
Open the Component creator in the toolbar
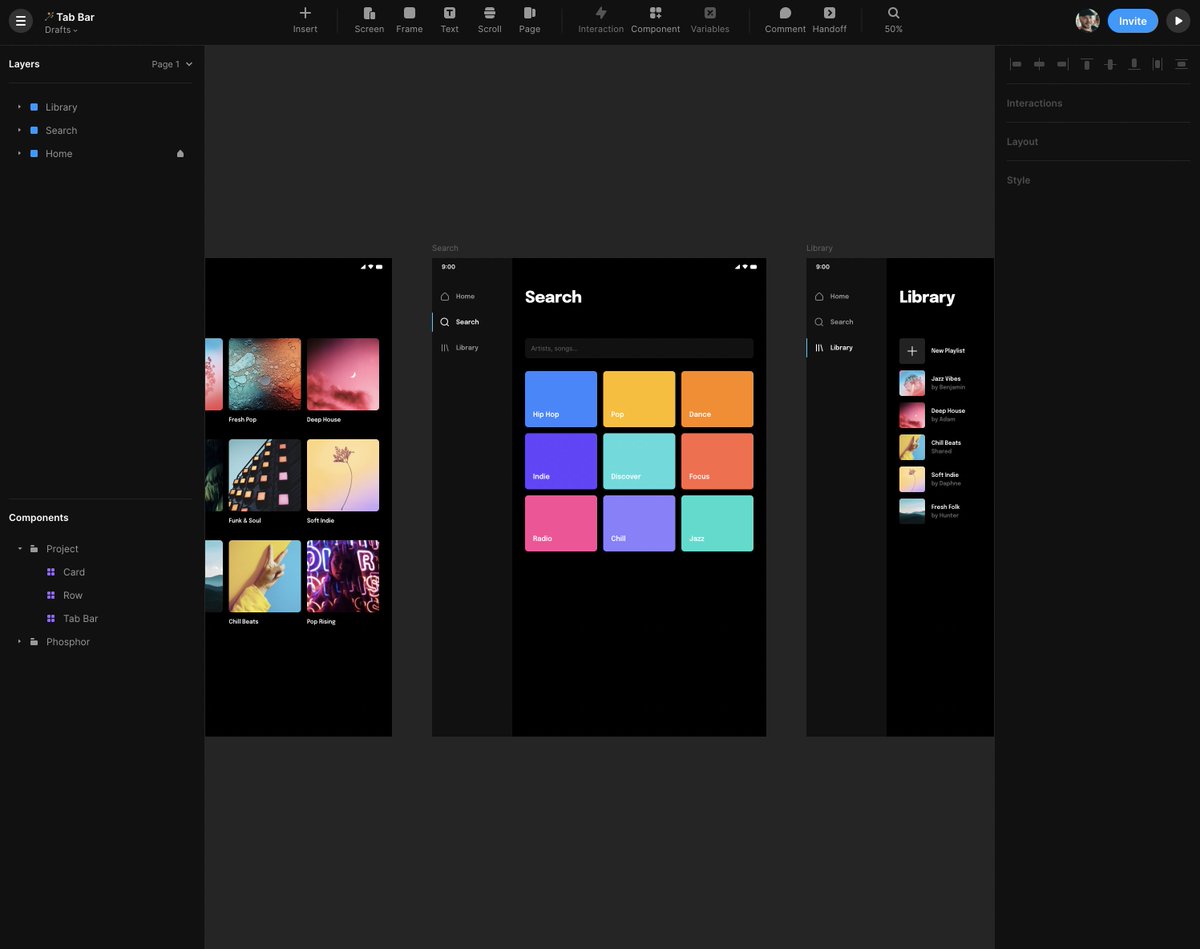coord(655,20)
